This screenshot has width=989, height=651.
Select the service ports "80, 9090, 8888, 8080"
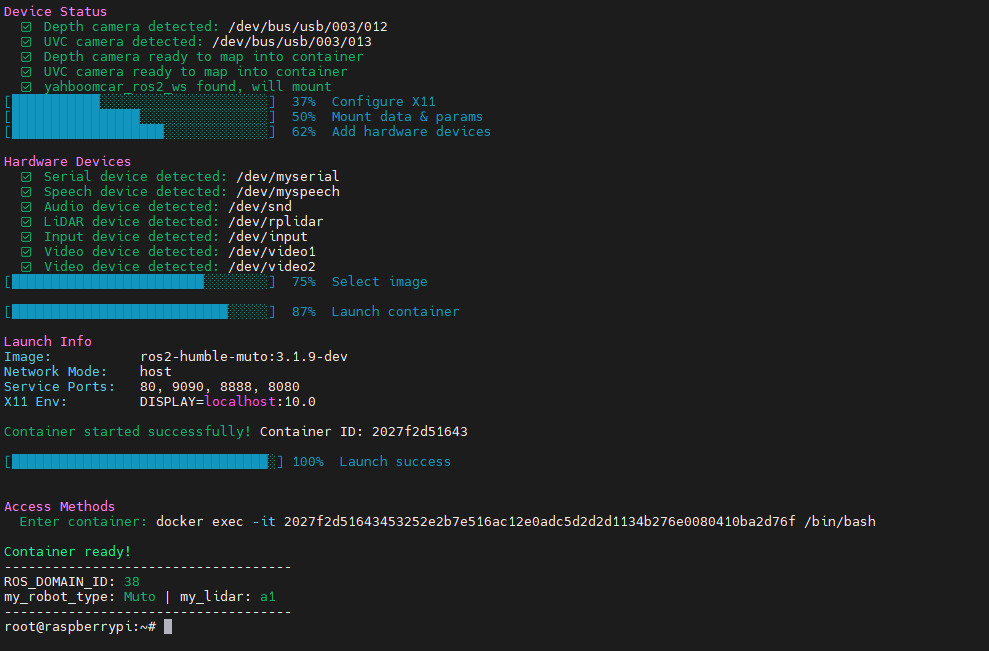pyautogui.click(x=219, y=387)
